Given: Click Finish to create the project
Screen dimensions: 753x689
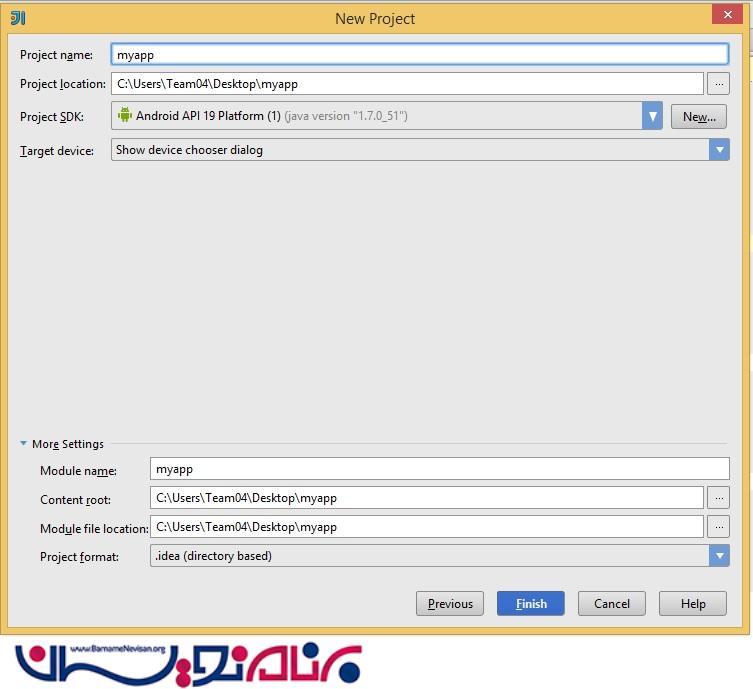Looking at the screenshot, I should click(530, 604).
